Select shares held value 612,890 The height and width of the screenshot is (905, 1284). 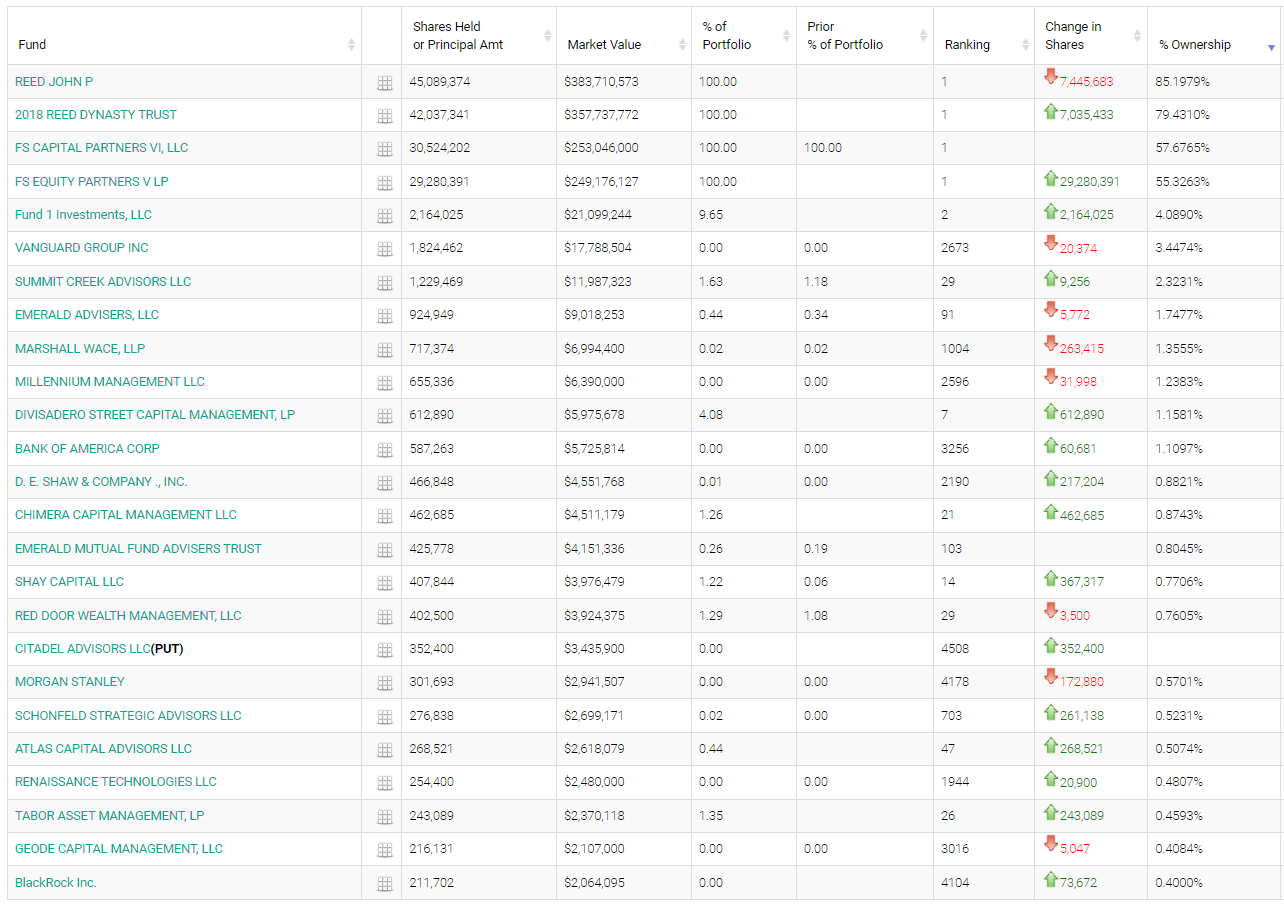tap(432, 415)
